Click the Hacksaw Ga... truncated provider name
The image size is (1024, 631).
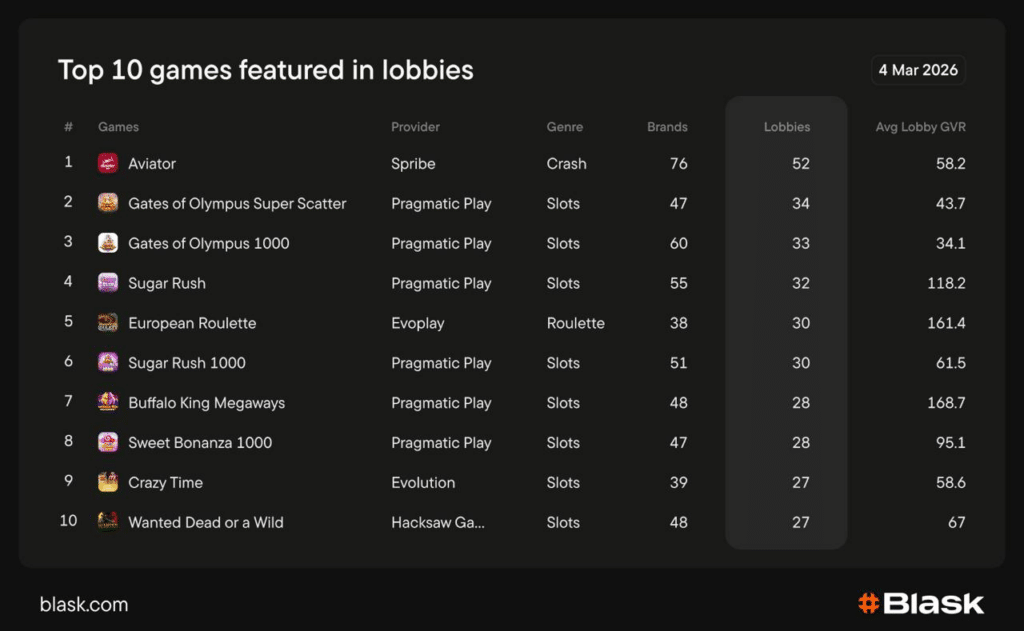coord(437,522)
